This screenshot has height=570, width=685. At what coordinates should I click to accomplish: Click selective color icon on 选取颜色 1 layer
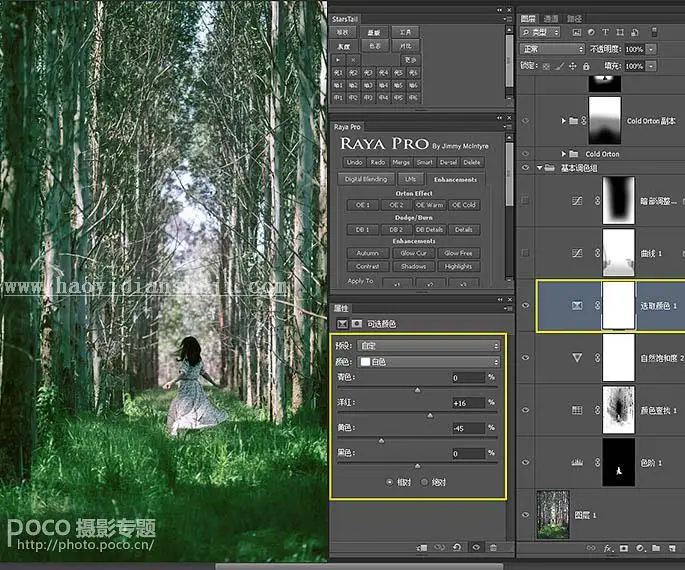tap(577, 305)
